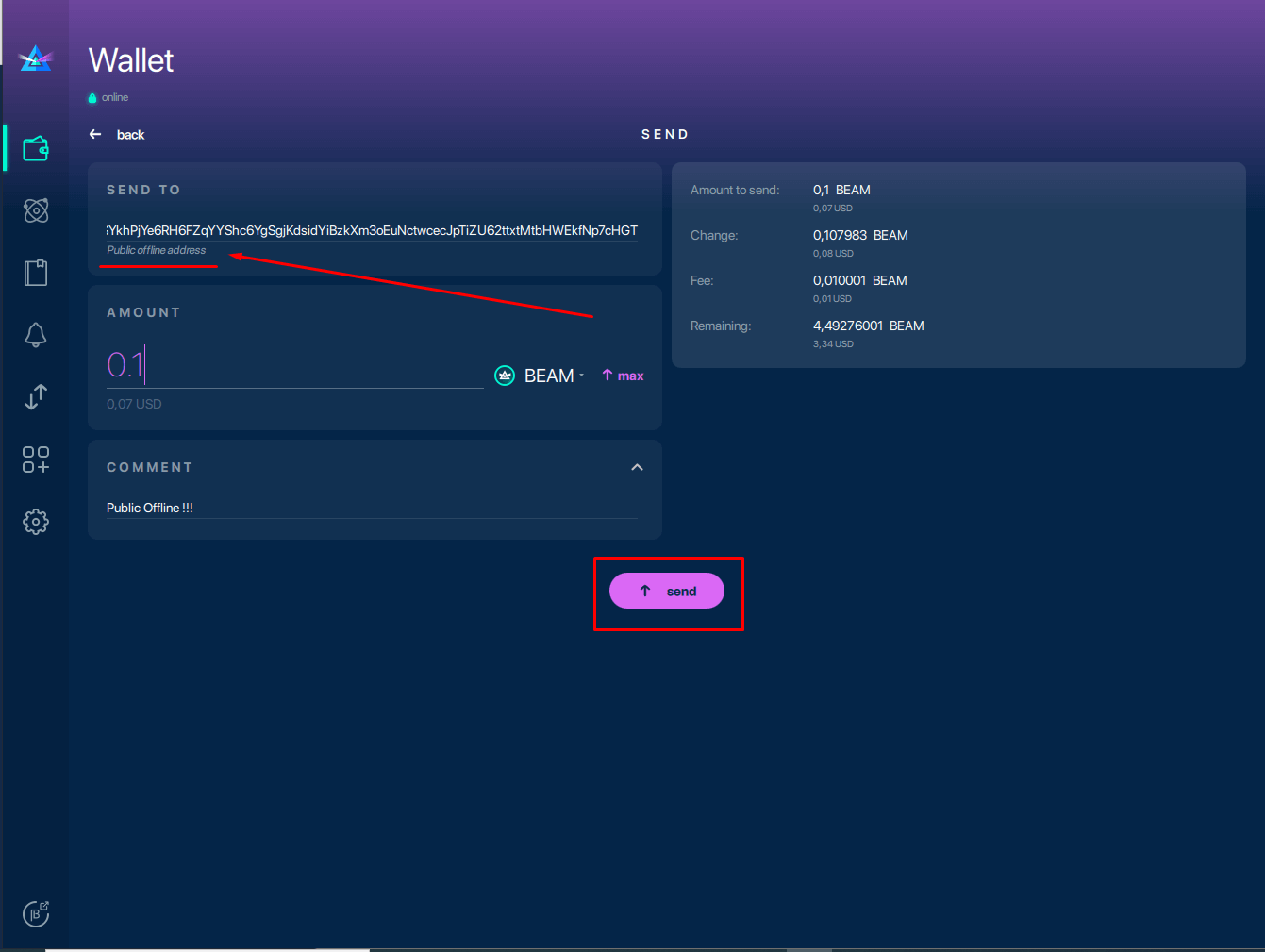Open the Settings gear icon
The height and width of the screenshot is (952, 1265).
36,522
